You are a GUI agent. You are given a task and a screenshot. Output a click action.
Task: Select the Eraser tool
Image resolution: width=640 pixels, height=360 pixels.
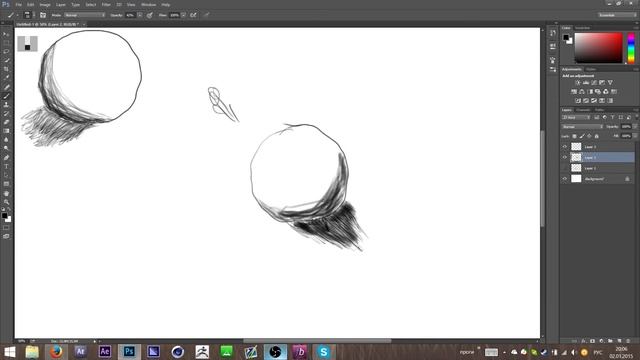tap(6, 122)
